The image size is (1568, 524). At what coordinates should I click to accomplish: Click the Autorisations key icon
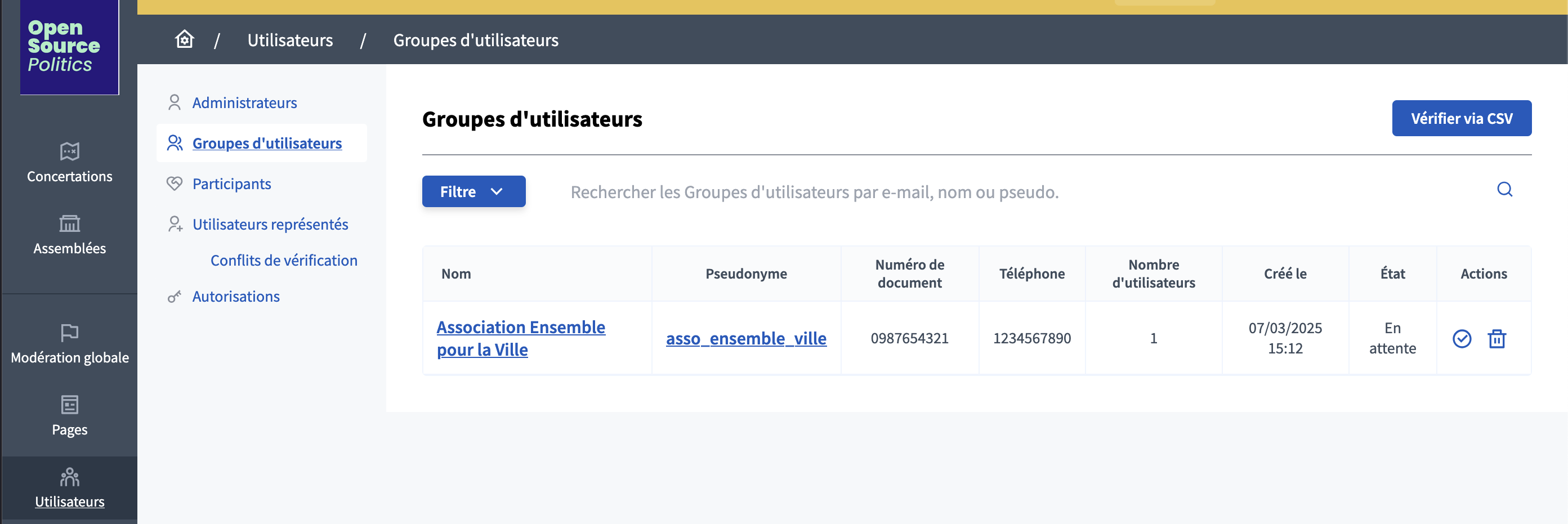pos(174,297)
